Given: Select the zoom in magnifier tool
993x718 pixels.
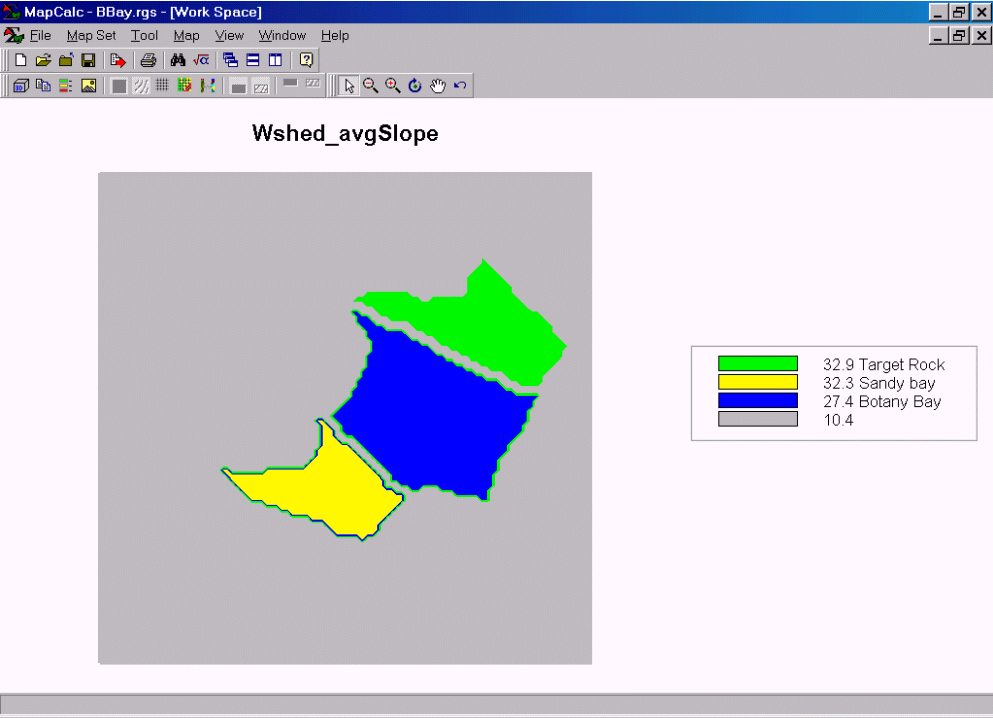Looking at the screenshot, I should tap(393, 86).
